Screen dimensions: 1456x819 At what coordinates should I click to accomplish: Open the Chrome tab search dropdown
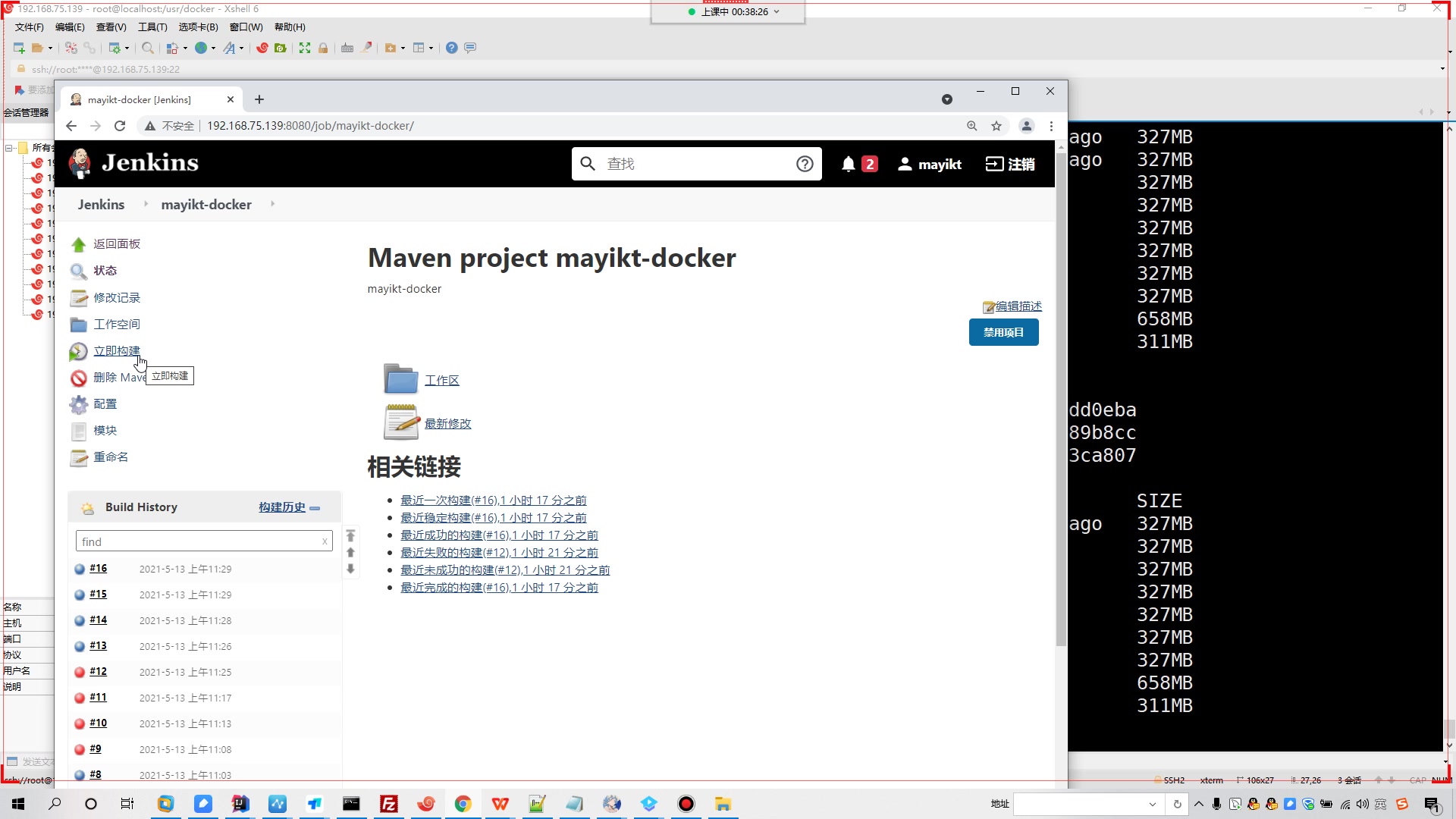[947, 99]
